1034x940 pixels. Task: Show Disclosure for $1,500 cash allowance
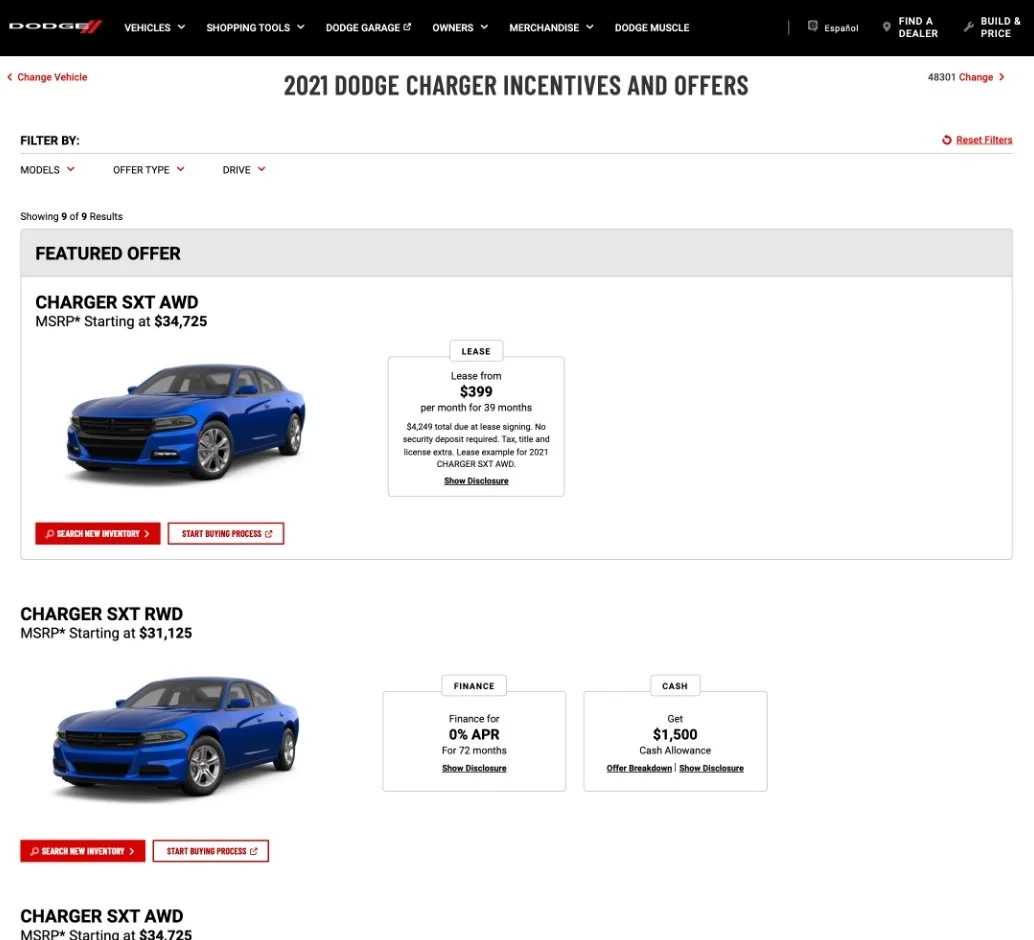(712, 768)
